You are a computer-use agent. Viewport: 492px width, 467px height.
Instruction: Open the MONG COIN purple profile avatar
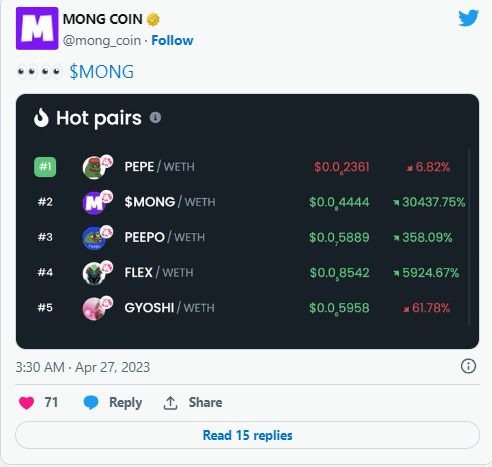[x=37, y=28]
